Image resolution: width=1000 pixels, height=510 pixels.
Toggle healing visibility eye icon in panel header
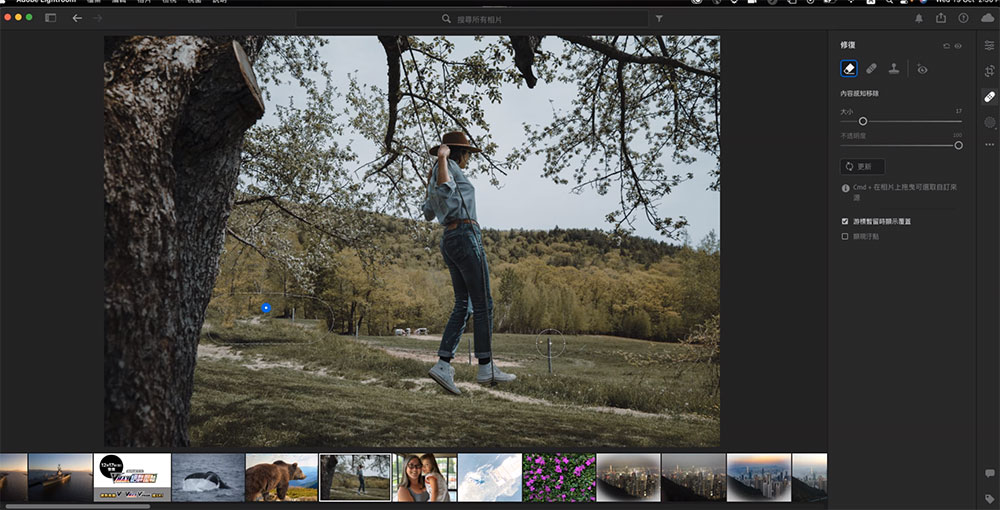point(958,46)
